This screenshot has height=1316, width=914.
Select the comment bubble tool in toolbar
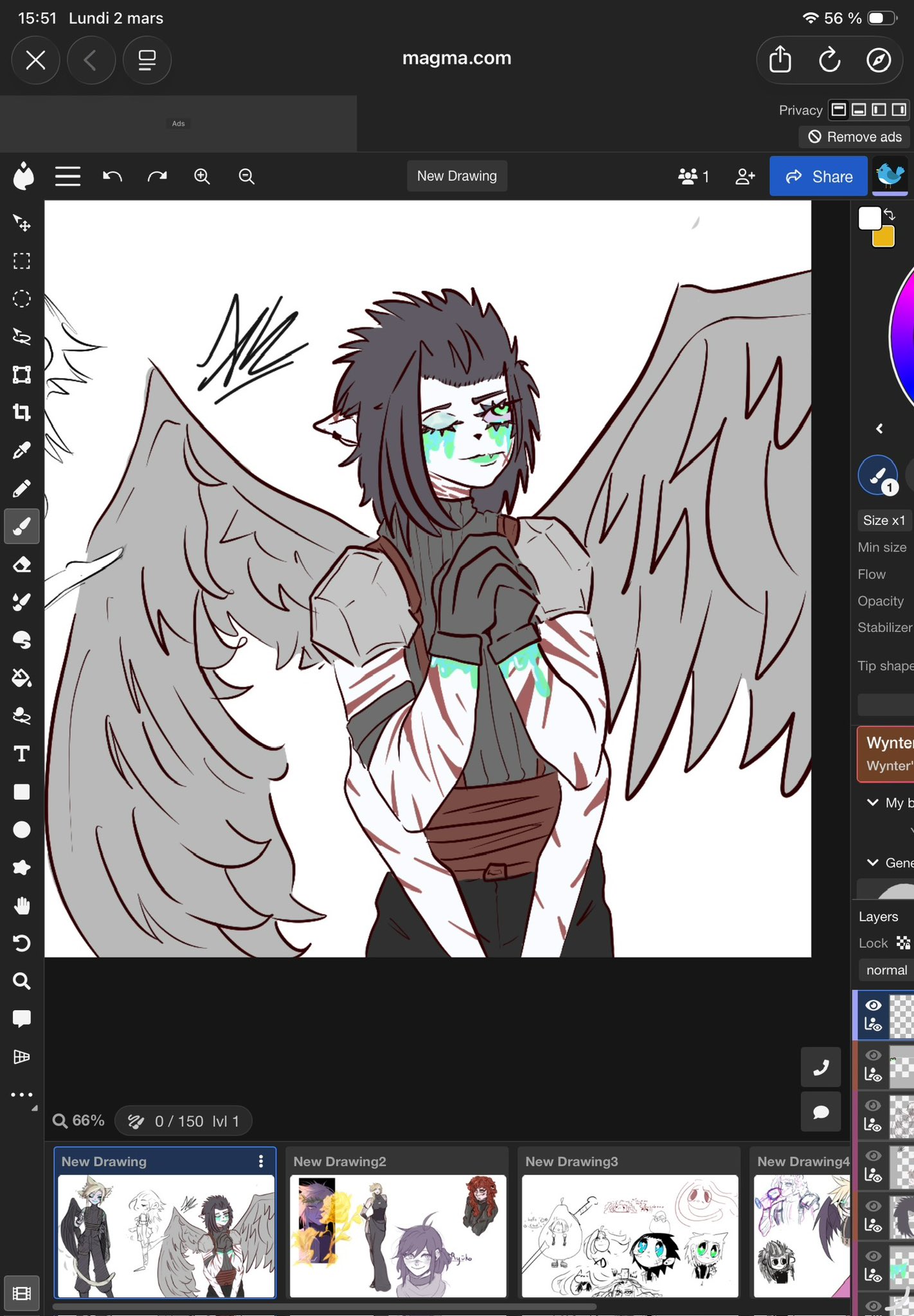(x=22, y=1019)
